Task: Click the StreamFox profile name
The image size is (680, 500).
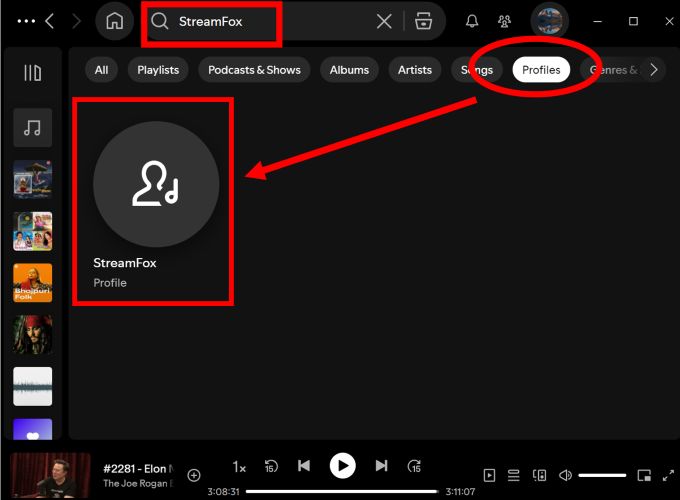Action: pos(125,263)
